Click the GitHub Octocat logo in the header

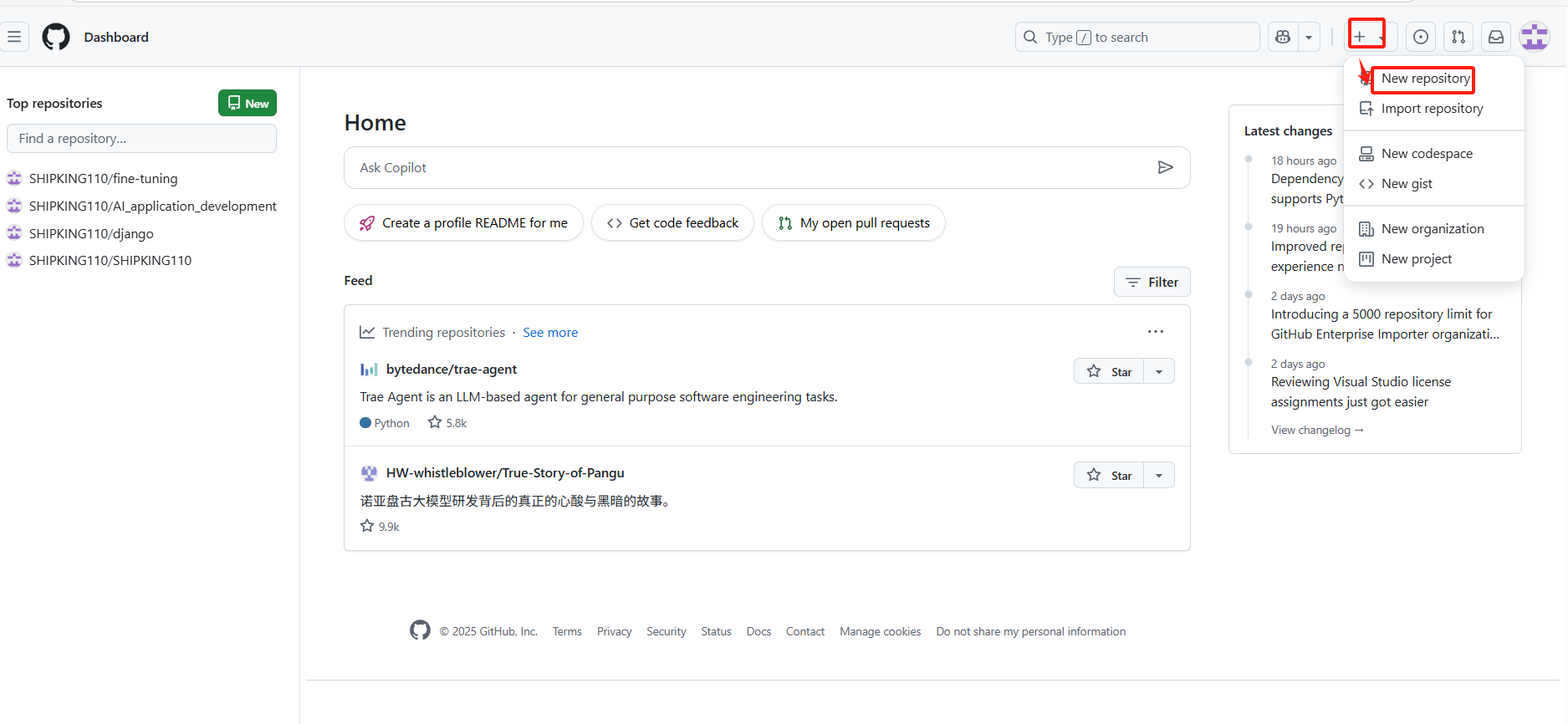coord(56,37)
